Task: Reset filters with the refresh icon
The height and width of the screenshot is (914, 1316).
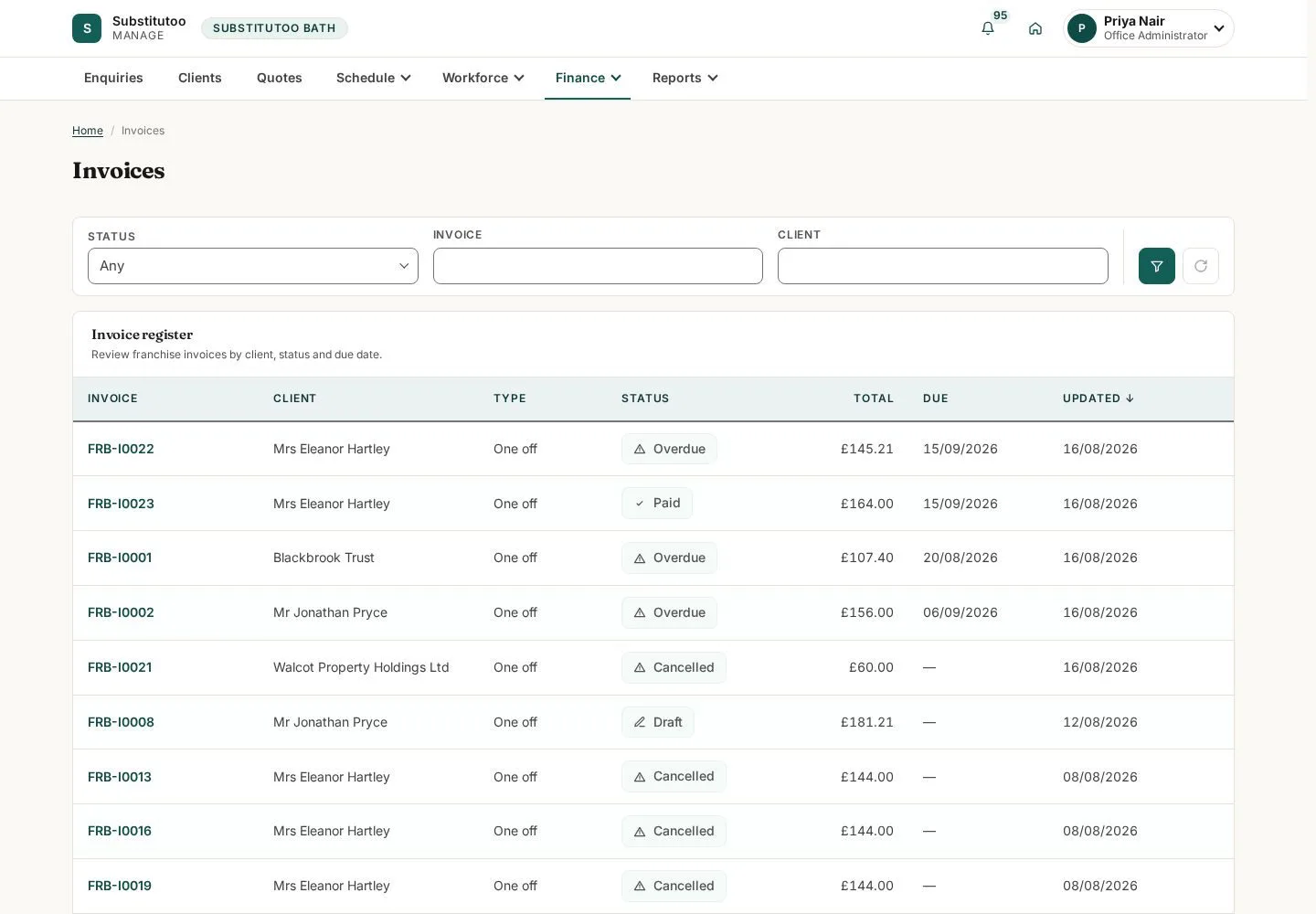Action: point(1201,266)
